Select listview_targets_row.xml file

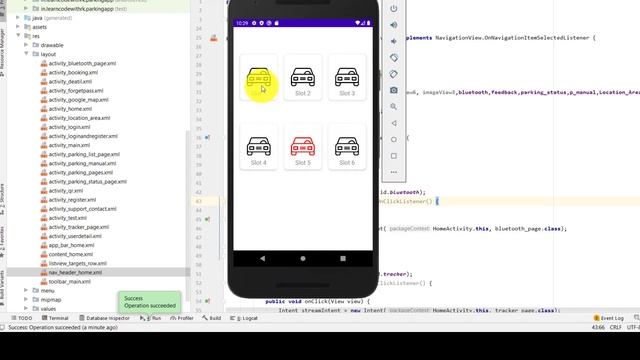pyautogui.click(x=73, y=263)
